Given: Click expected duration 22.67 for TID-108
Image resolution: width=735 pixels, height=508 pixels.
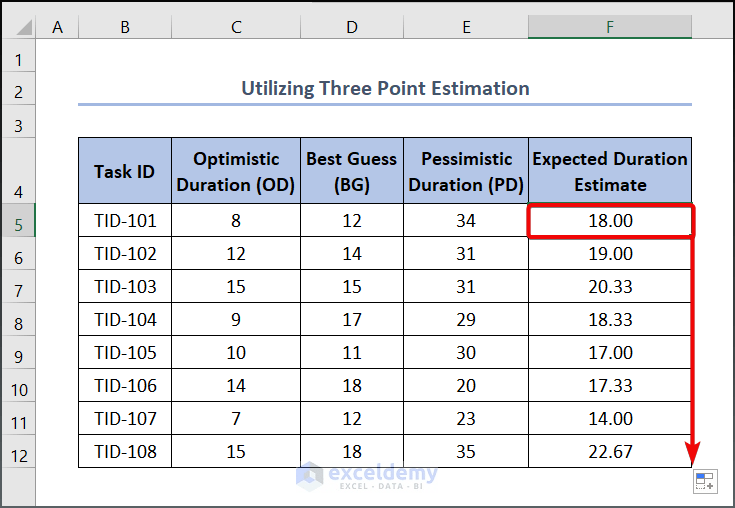Looking at the screenshot, I should tap(610, 451).
